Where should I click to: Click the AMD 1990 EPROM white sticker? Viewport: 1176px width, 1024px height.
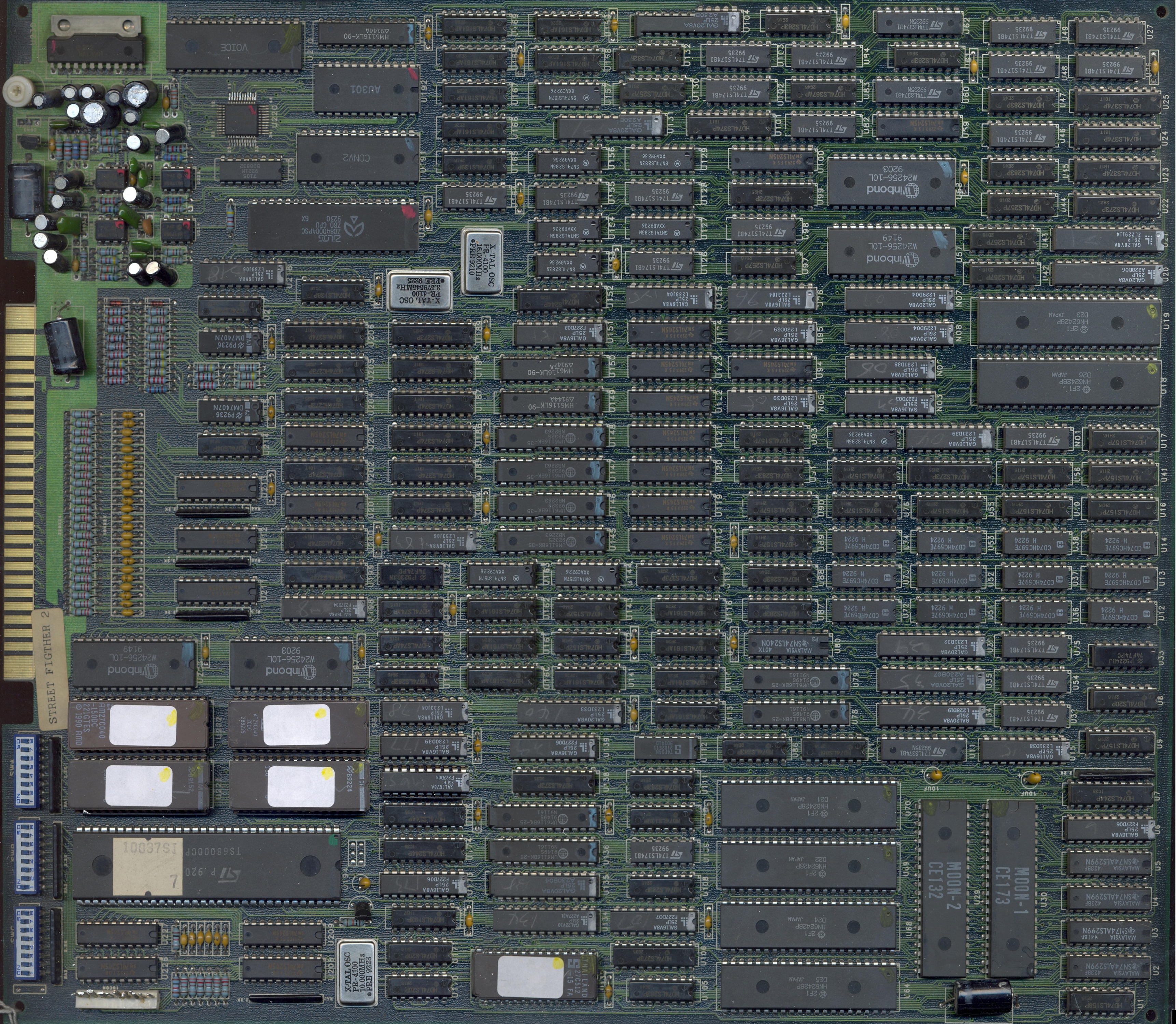click(143, 726)
